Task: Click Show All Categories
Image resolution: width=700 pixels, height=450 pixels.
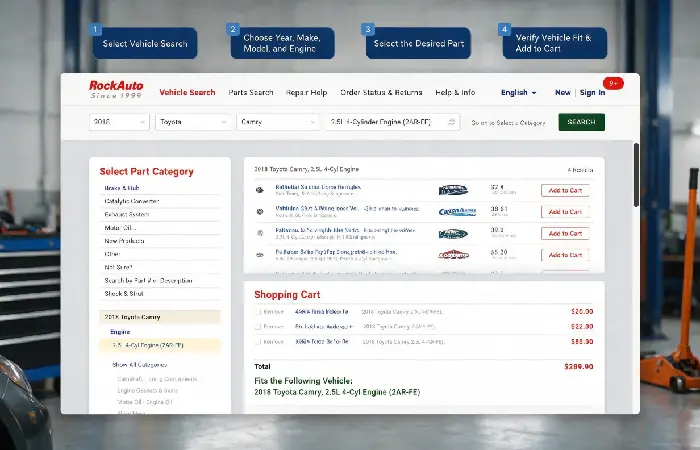Action: tap(140, 365)
